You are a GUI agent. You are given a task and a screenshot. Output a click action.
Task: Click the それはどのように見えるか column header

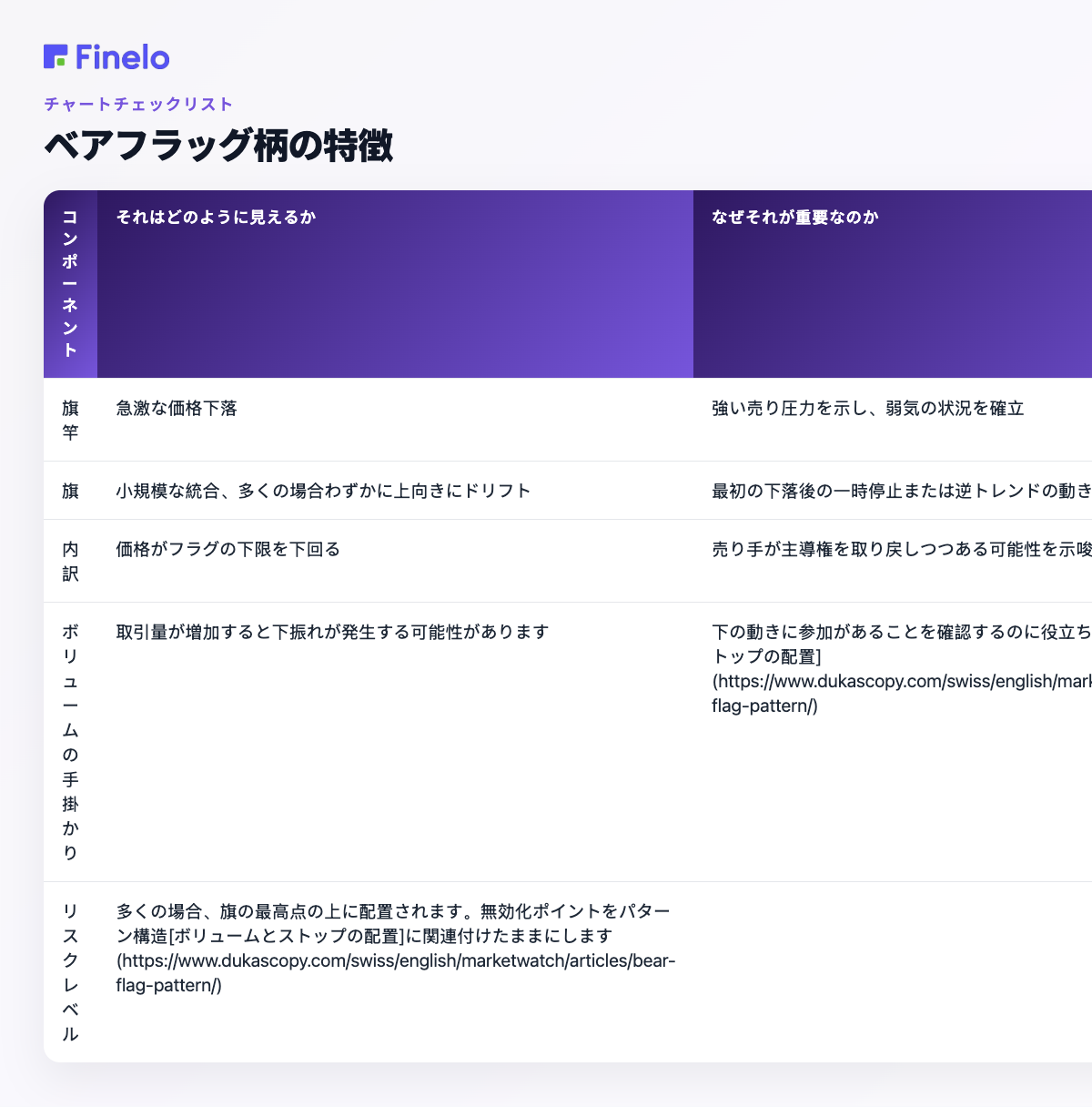point(395,284)
